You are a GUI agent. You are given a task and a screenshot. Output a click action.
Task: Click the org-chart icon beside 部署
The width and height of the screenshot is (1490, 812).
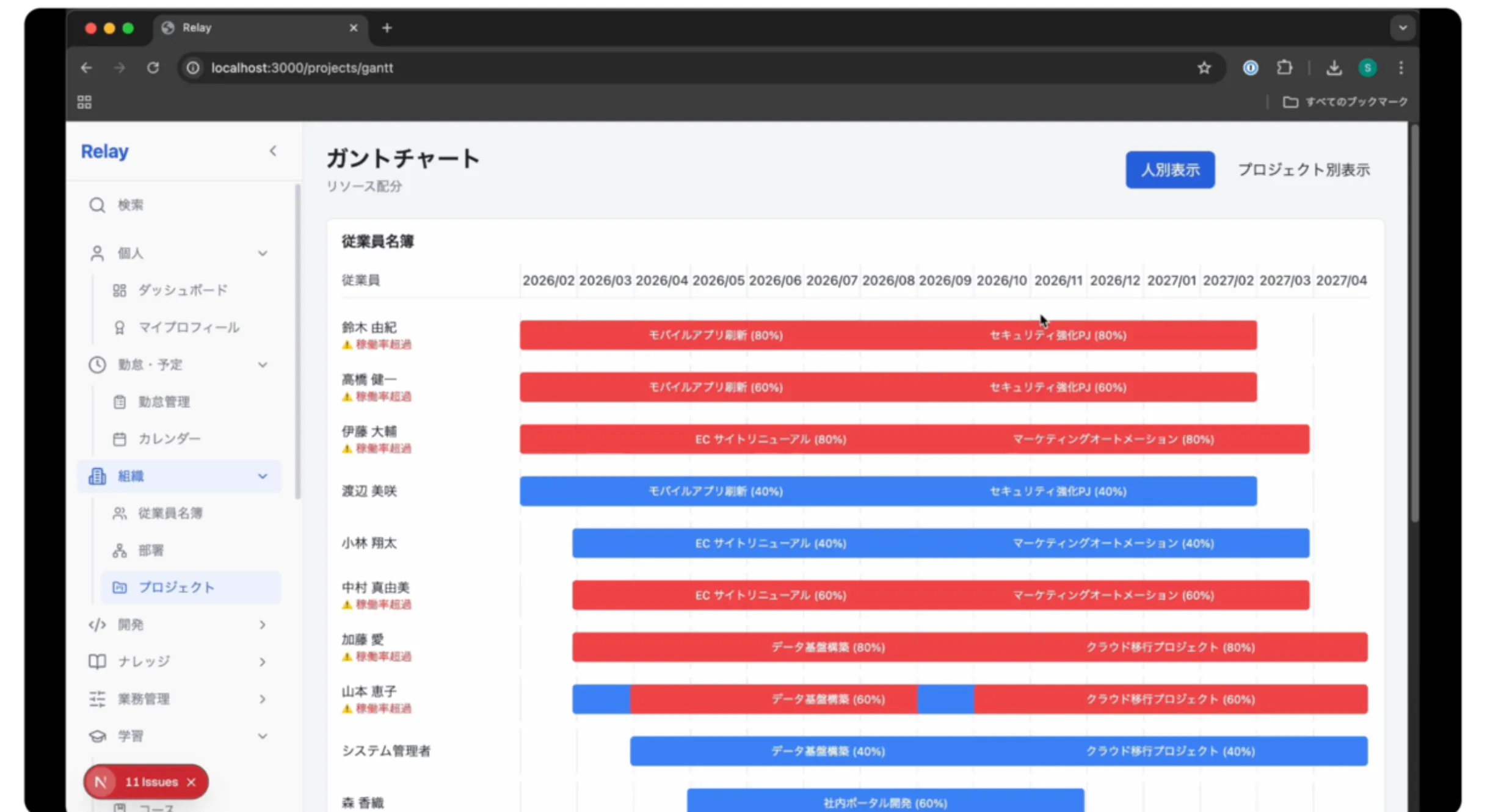click(x=120, y=551)
